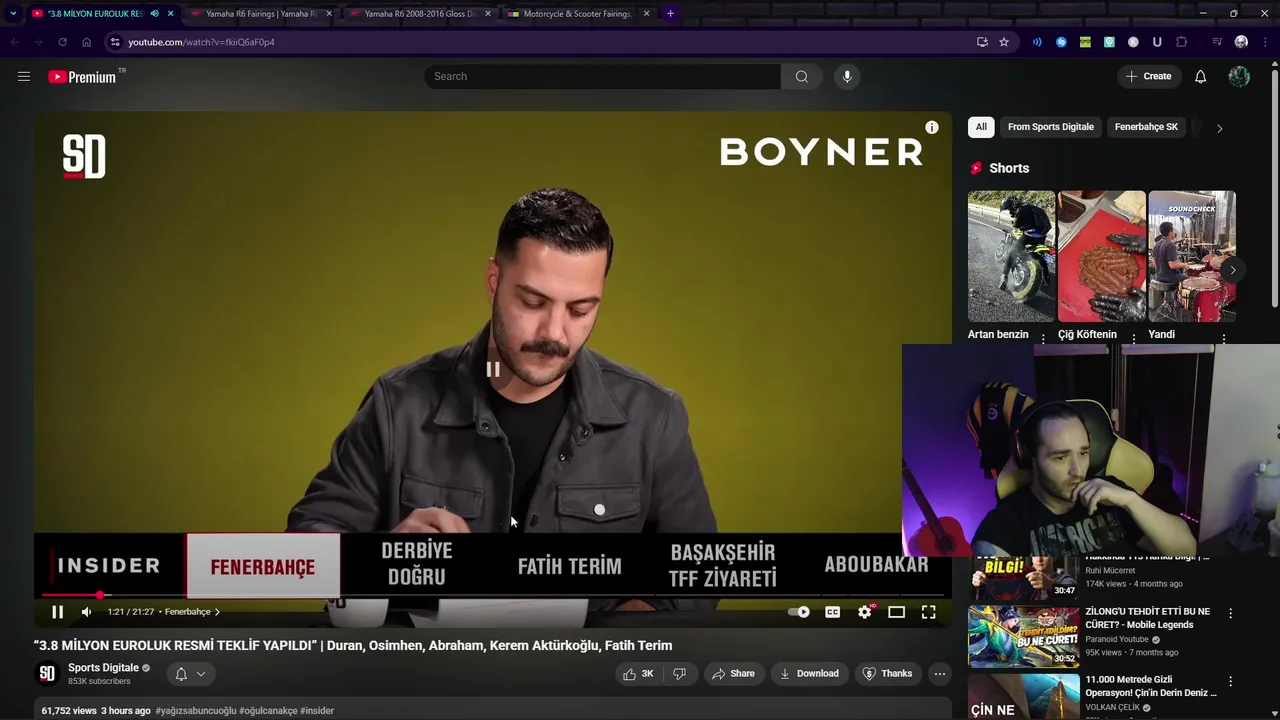Open player settings gear
The image size is (1280, 720).
865,612
